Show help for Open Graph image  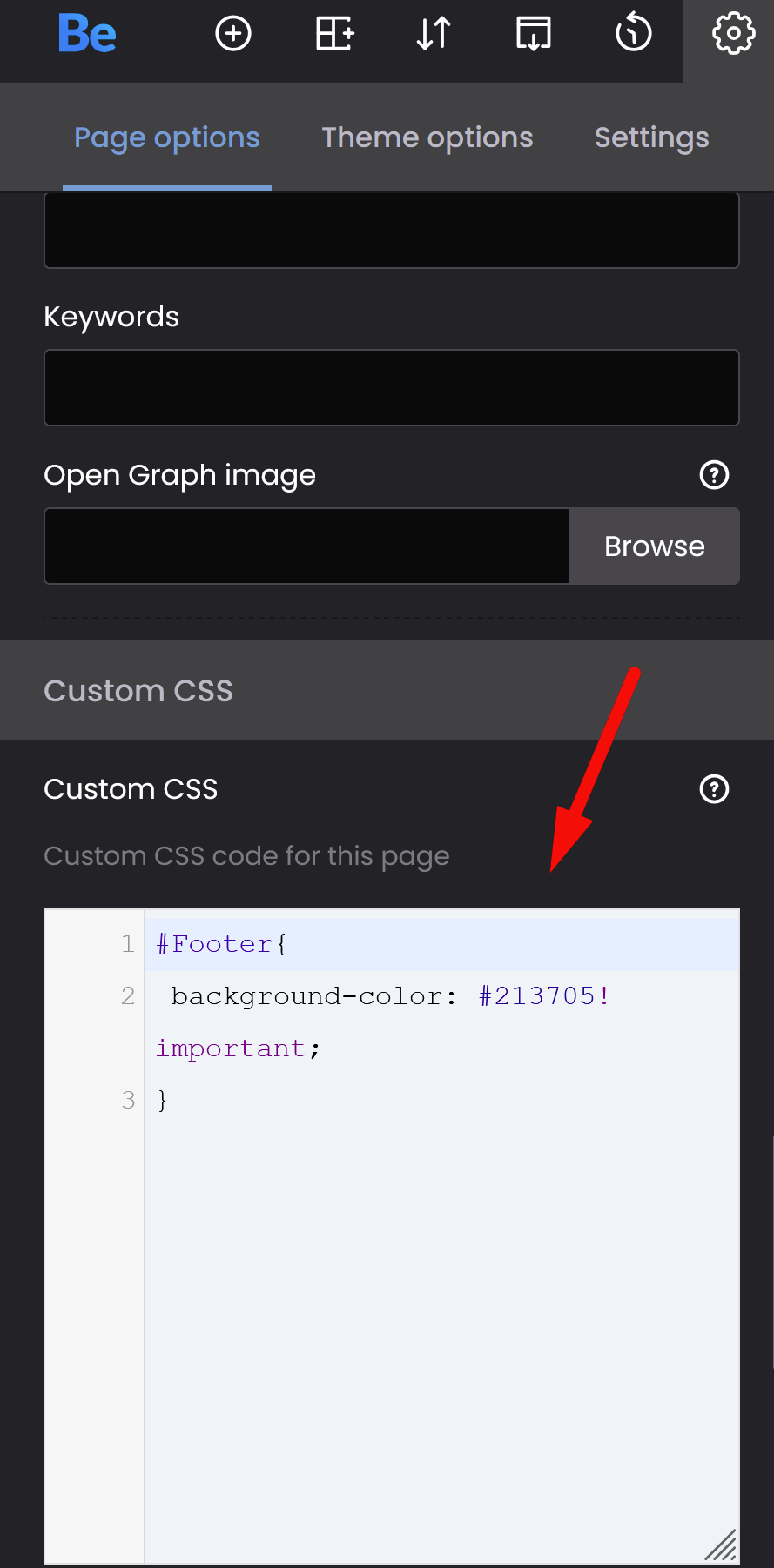[x=714, y=475]
